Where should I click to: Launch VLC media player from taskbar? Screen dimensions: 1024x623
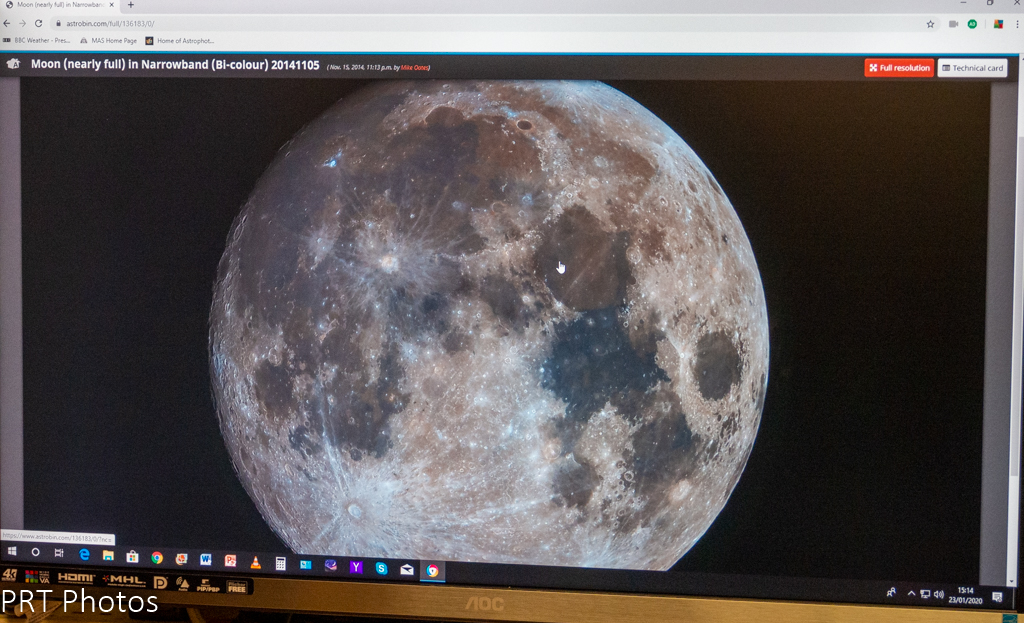[255, 561]
